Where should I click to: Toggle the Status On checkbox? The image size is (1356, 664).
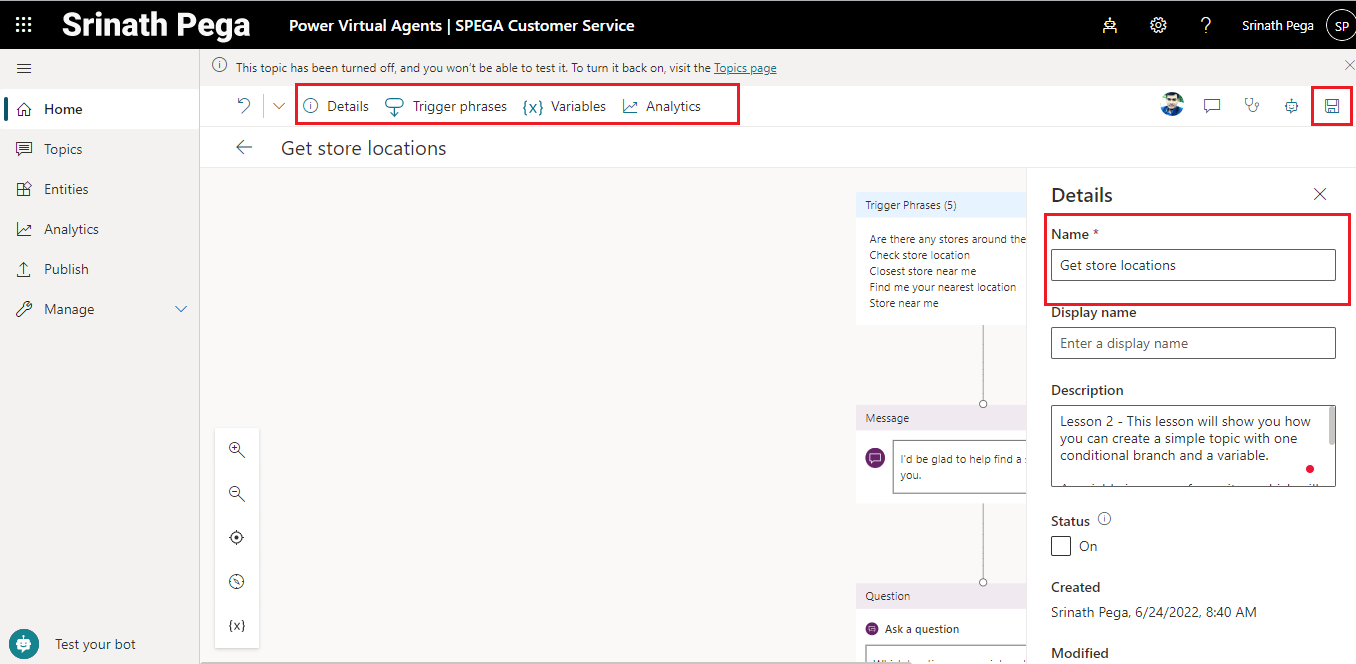coord(1061,546)
